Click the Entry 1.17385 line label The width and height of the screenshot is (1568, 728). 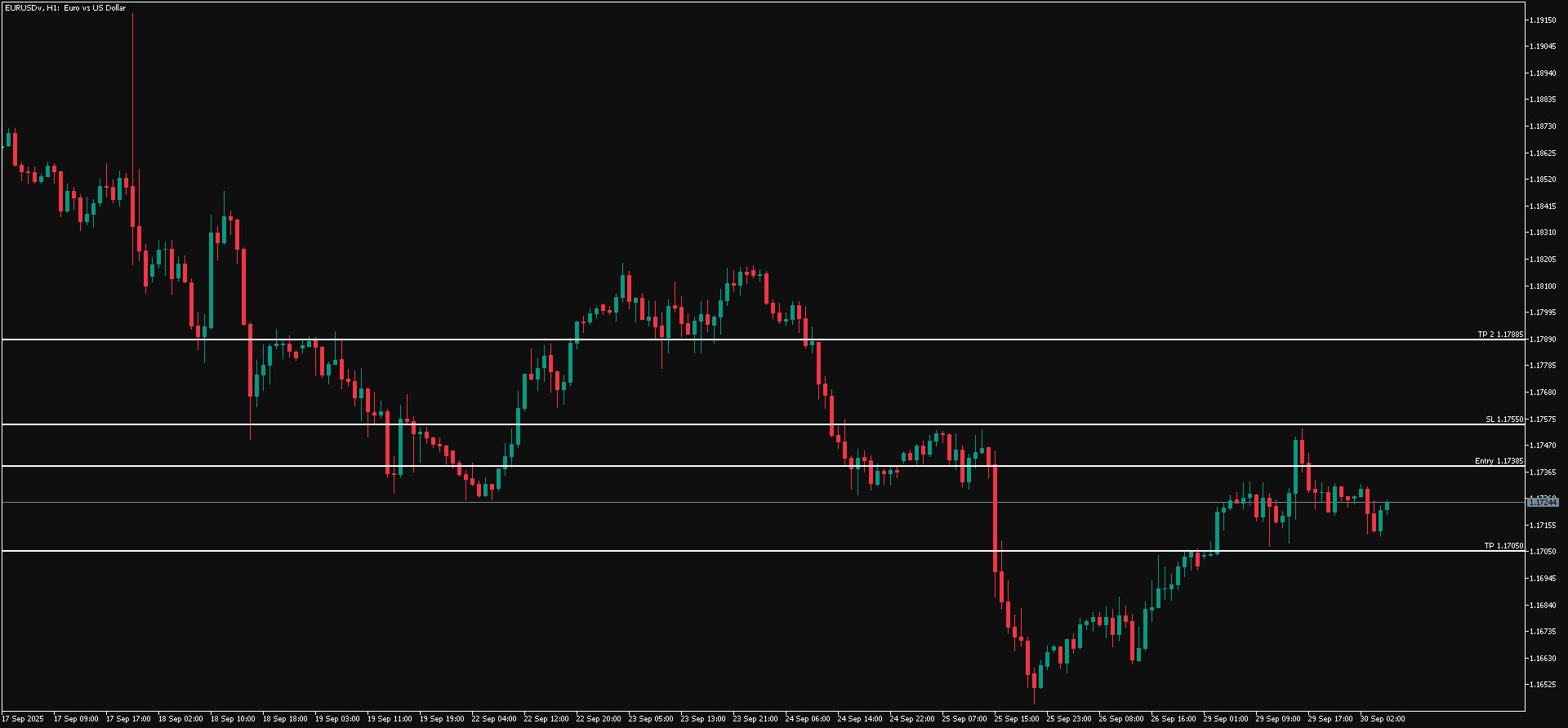(1499, 461)
